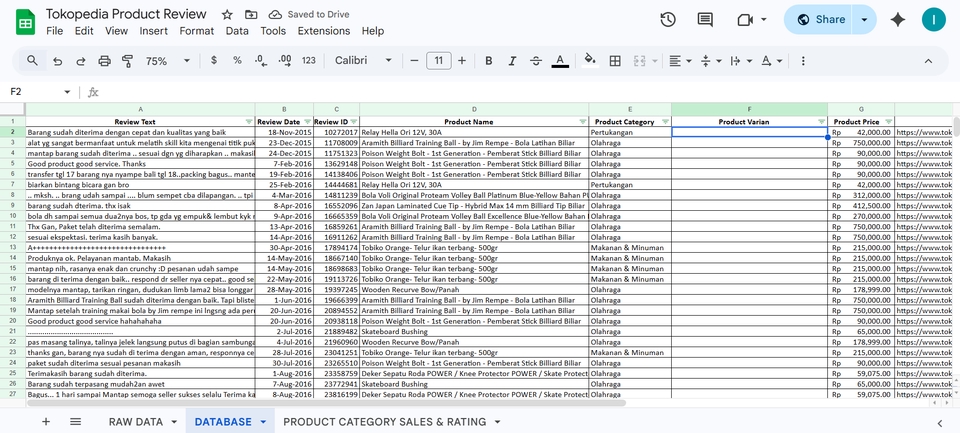Open the Format menu

pyautogui.click(x=197, y=31)
